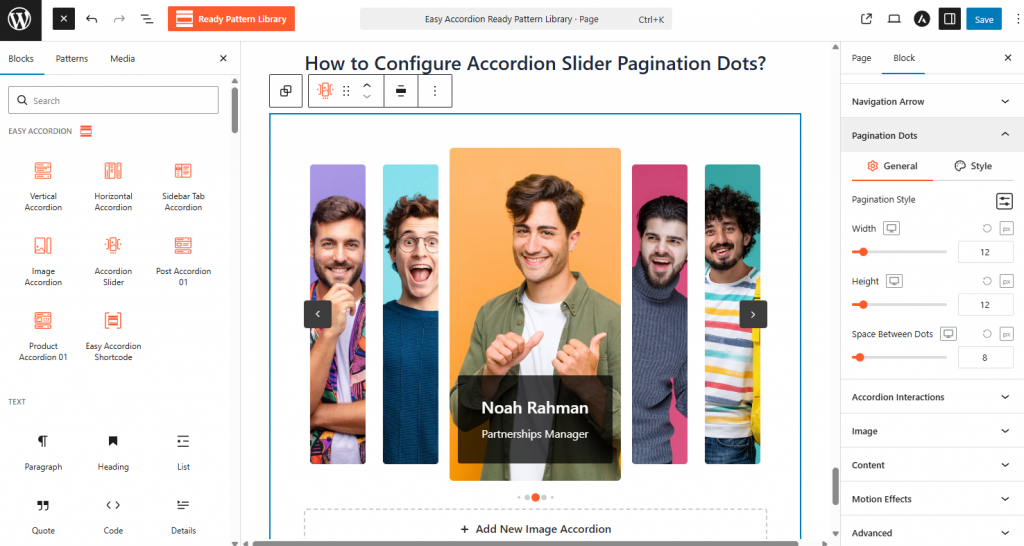Viewport: 1024px width, 546px height.
Task: Collapse the Pagination Dots panel
Action: [932, 135]
